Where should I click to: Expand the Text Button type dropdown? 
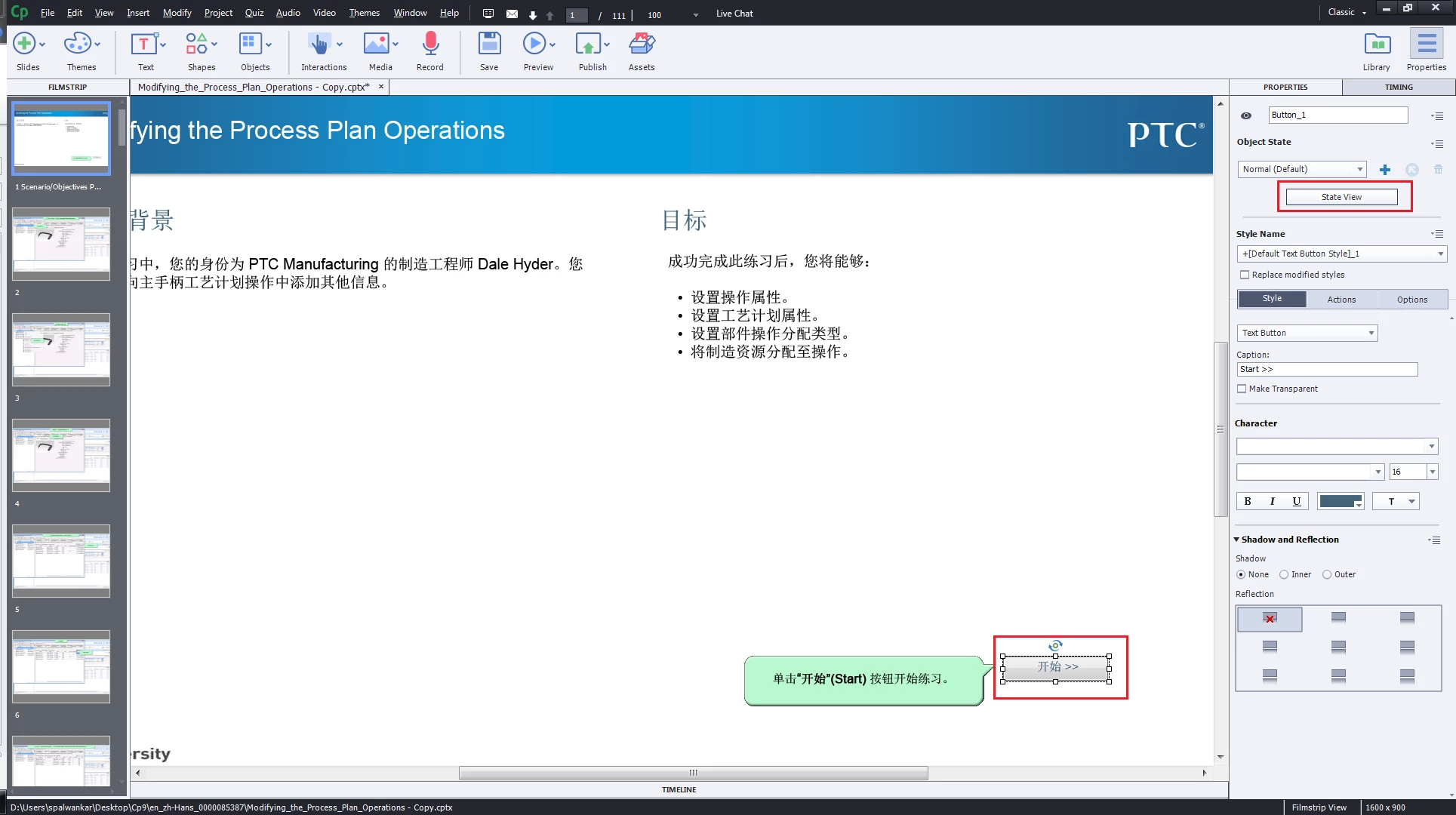[x=1307, y=333]
